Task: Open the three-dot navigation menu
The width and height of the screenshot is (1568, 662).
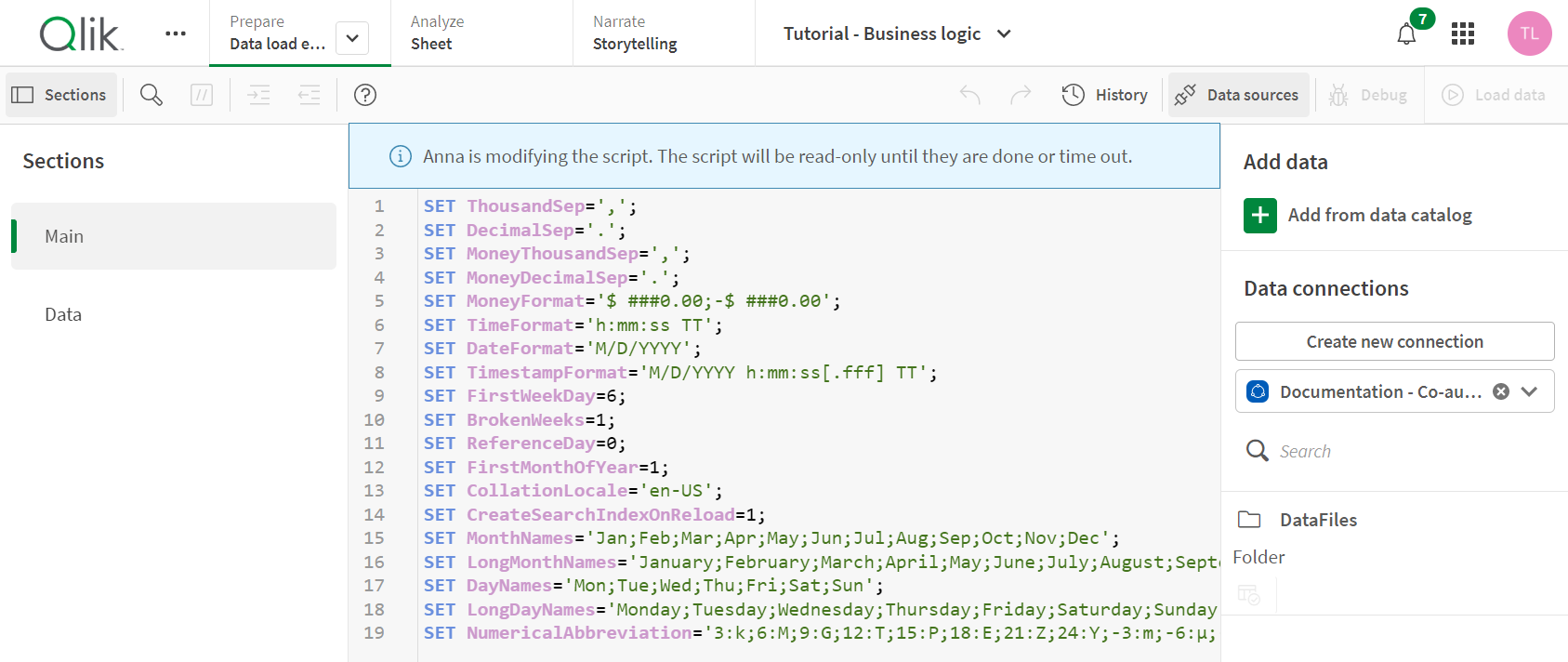Action: point(176,33)
